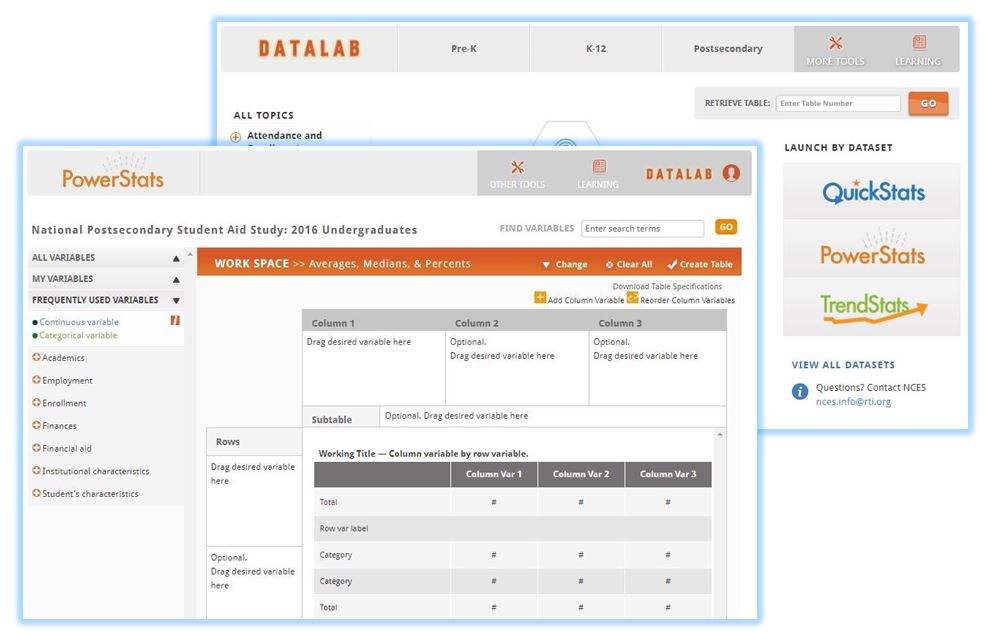Click the Download Table Specifications link

(x=668, y=285)
